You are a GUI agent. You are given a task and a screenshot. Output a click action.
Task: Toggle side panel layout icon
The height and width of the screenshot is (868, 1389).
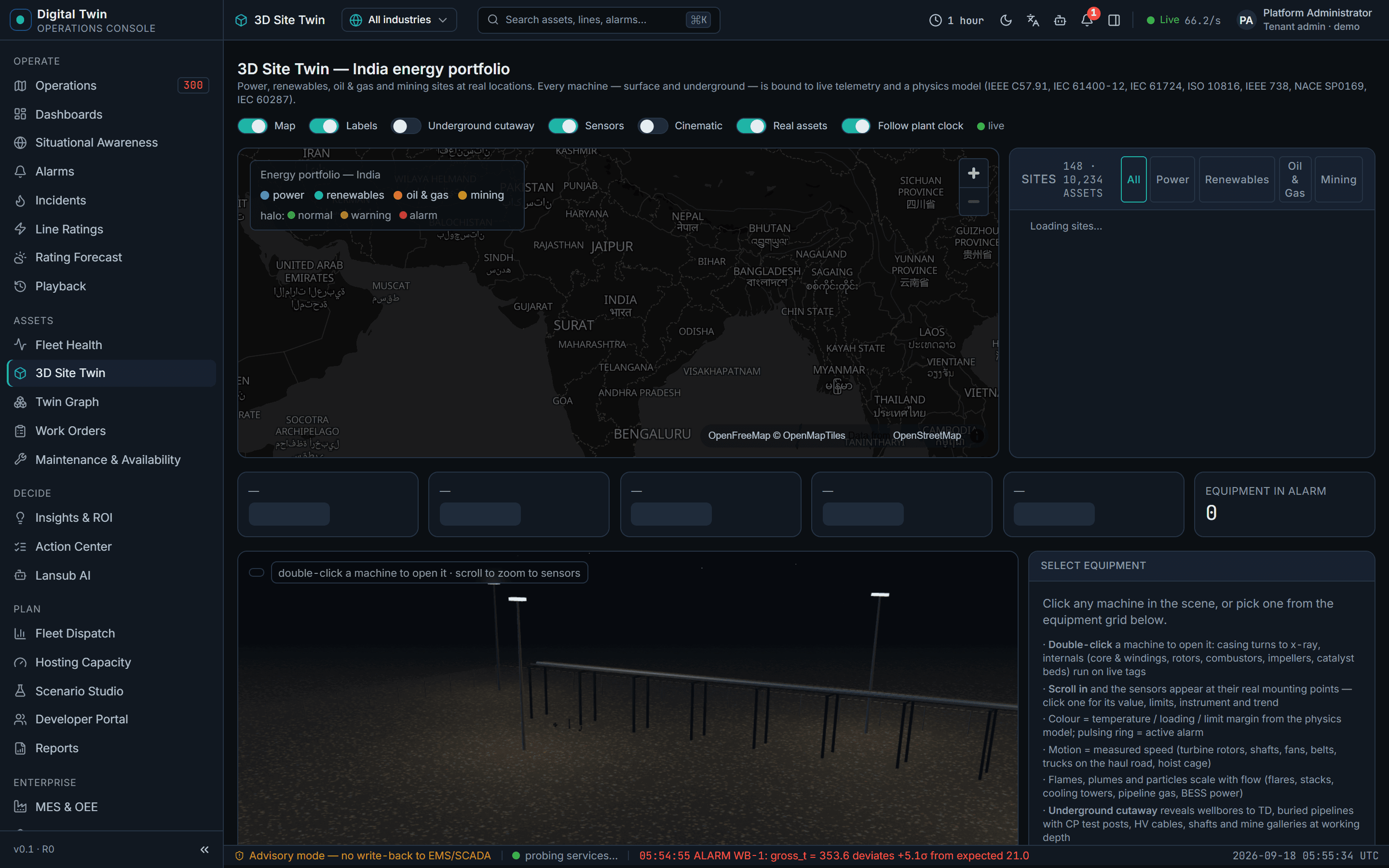(1114, 20)
